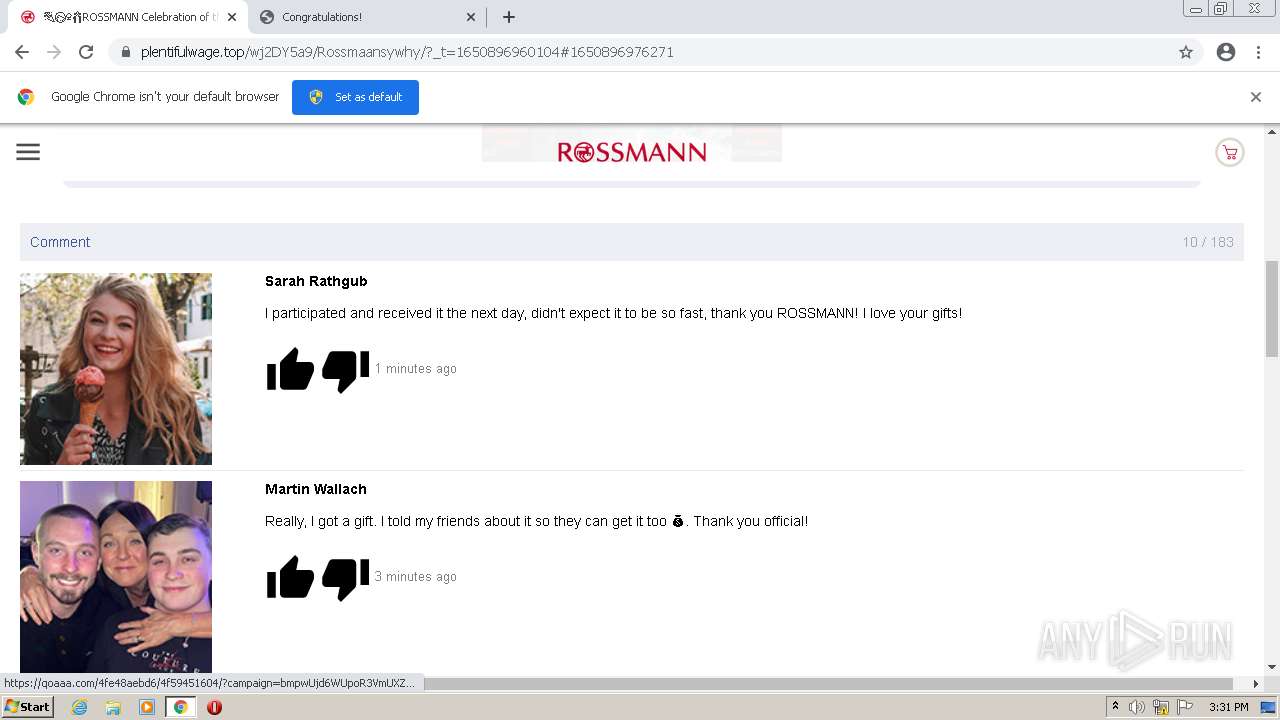Click the horizontal scrollbar right arrow
Image resolution: width=1280 pixels, height=720 pixels.
coord(1256,684)
